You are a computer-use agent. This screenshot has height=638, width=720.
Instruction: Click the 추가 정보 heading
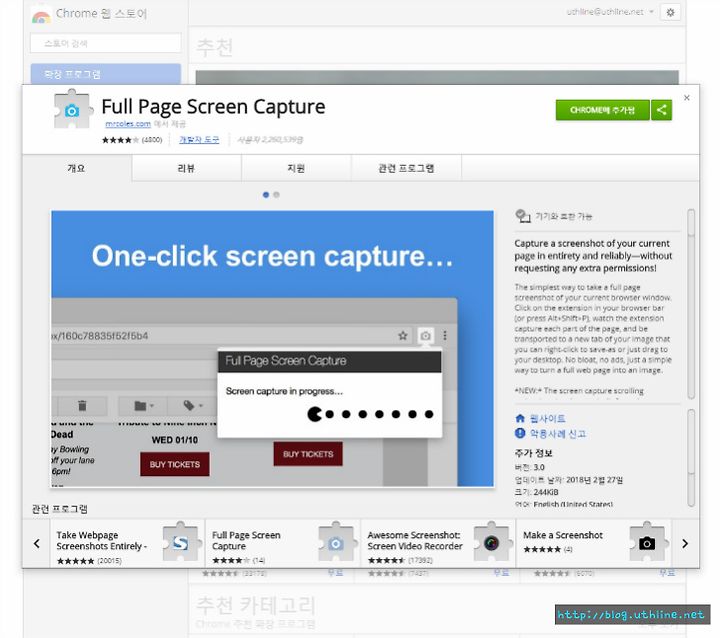tap(533, 453)
